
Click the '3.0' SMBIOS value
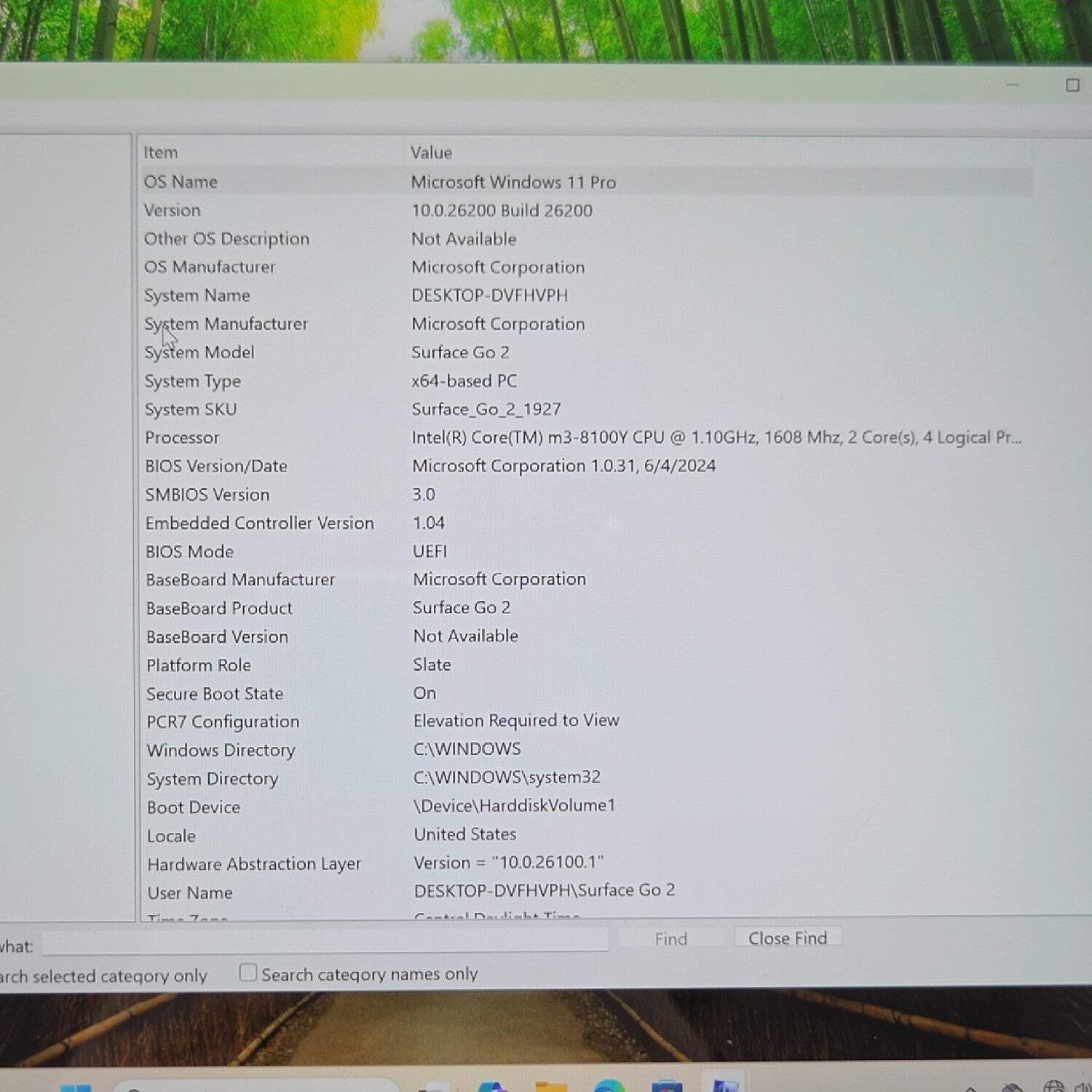(x=424, y=494)
